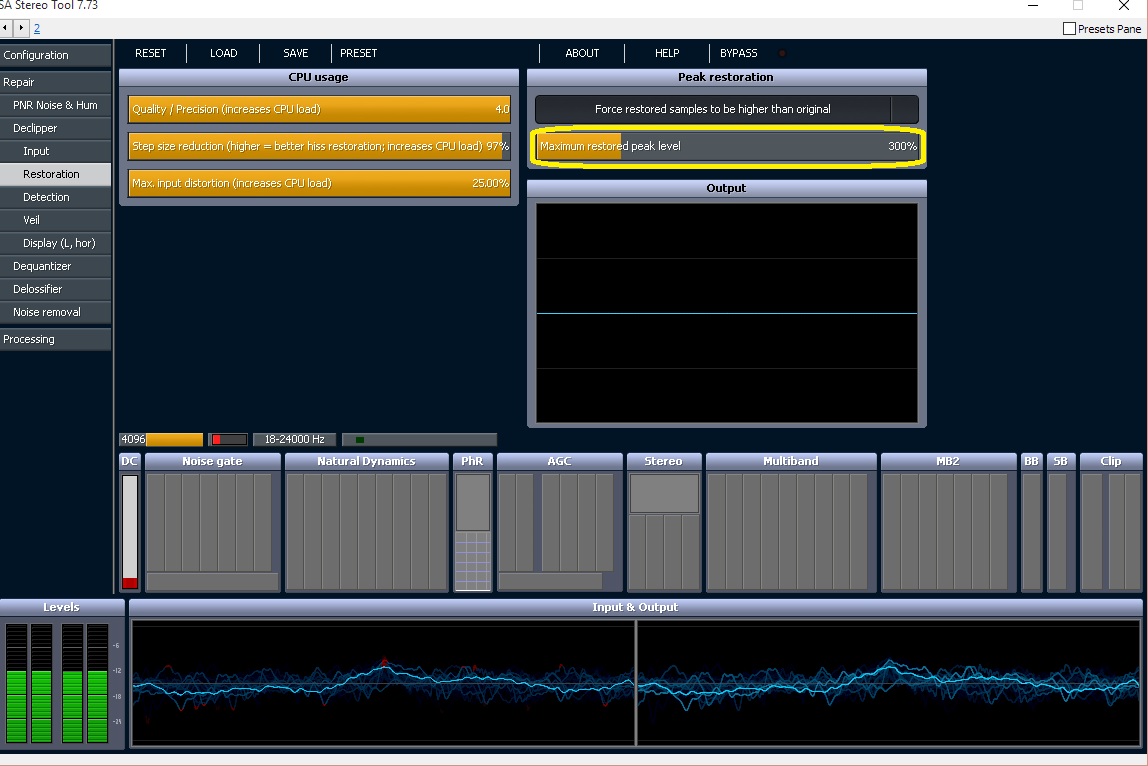Viewport: 1148px width, 766px height.
Task: Click the CPU usage panel header
Action: click(x=318, y=77)
